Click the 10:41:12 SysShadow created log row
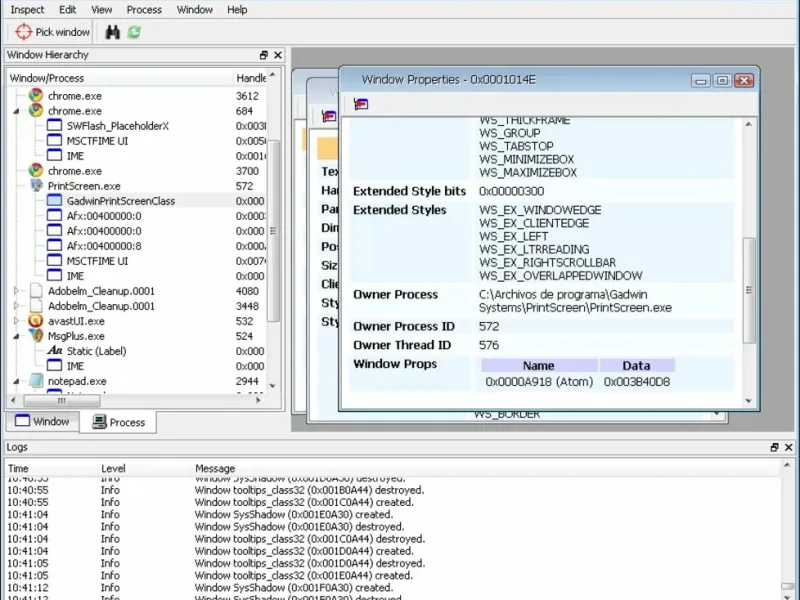Image resolution: width=800 pixels, height=600 pixels. pos(393,588)
